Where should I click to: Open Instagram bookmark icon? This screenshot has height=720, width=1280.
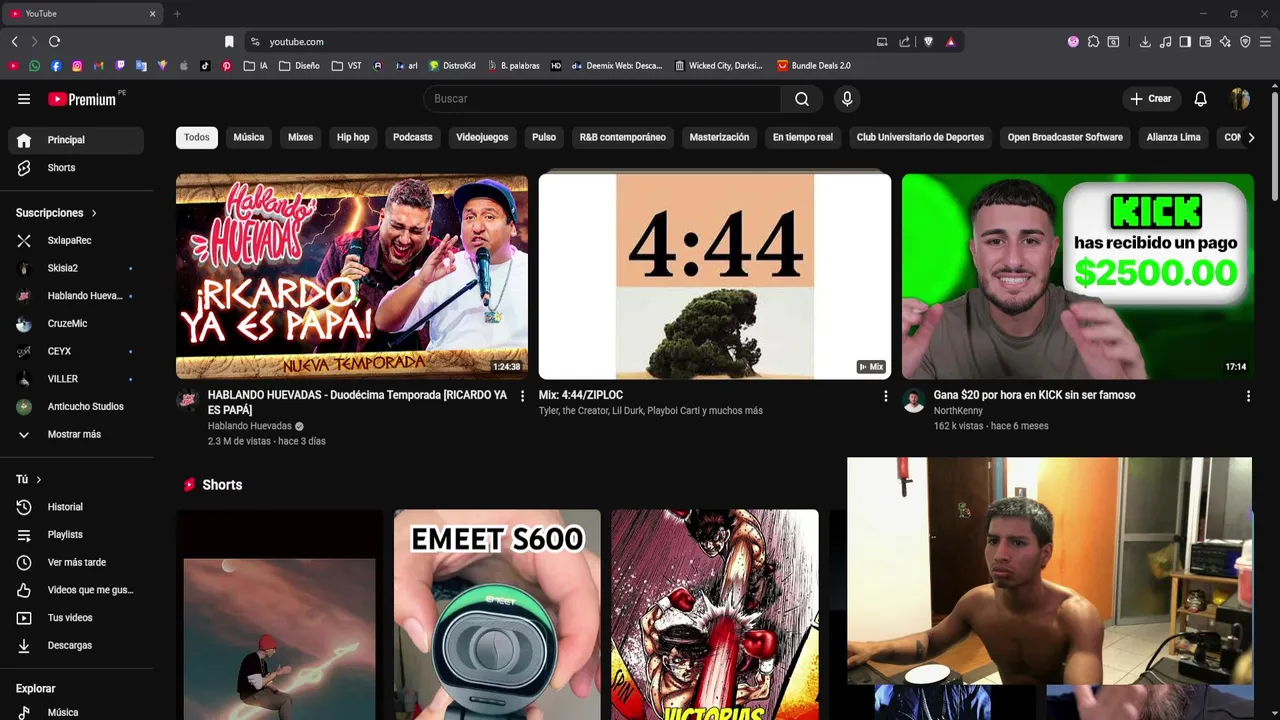coord(77,66)
